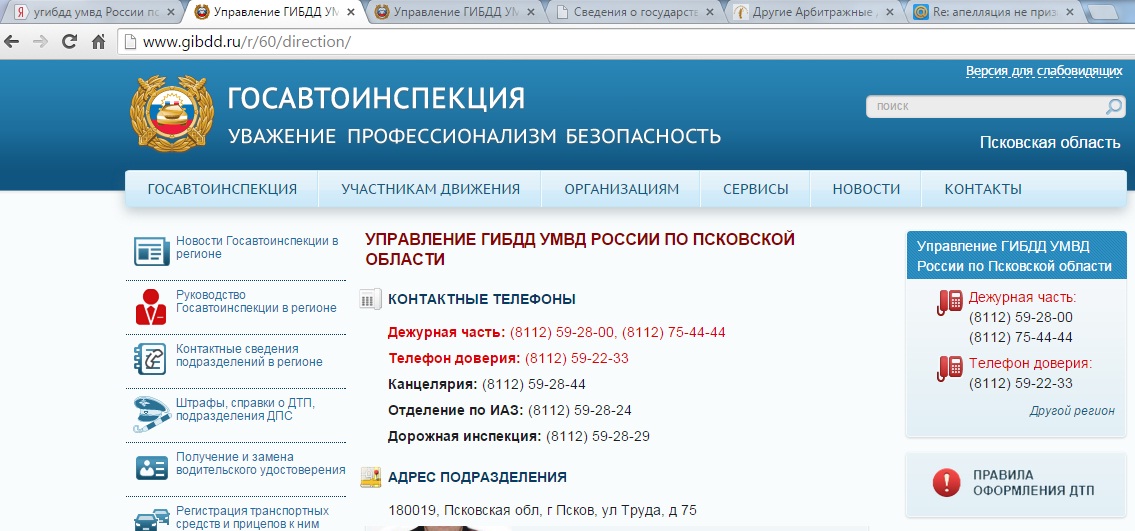This screenshot has width=1135, height=531.
Task: Click the red phone icon near Дежурная часть
Action: (x=949, y=302)
